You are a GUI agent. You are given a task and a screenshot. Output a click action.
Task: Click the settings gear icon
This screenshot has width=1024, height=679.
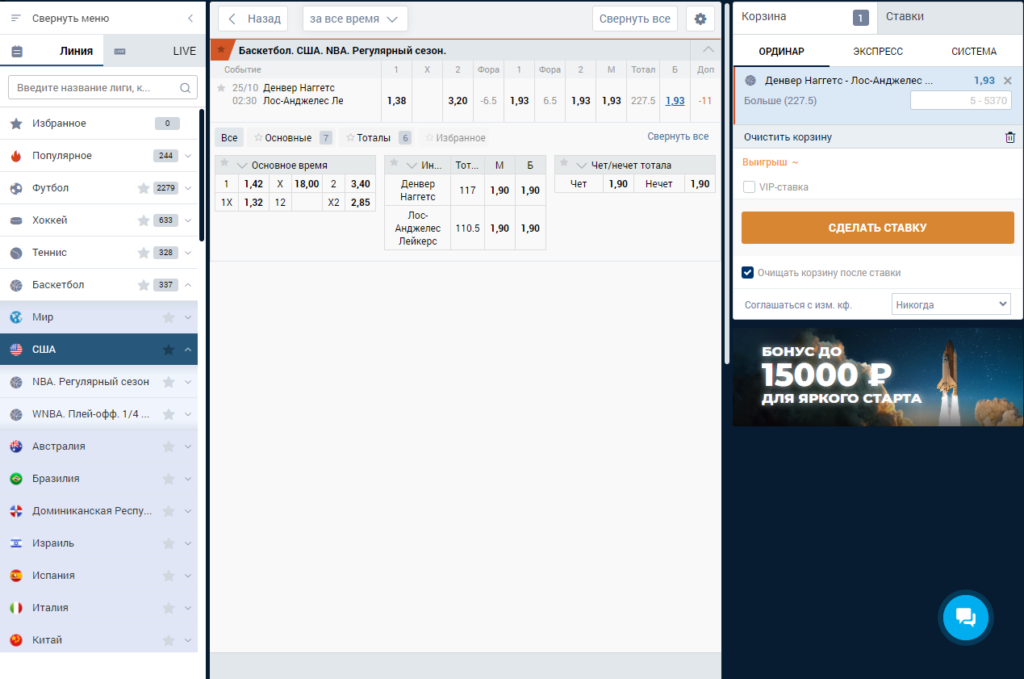(700, 19)
